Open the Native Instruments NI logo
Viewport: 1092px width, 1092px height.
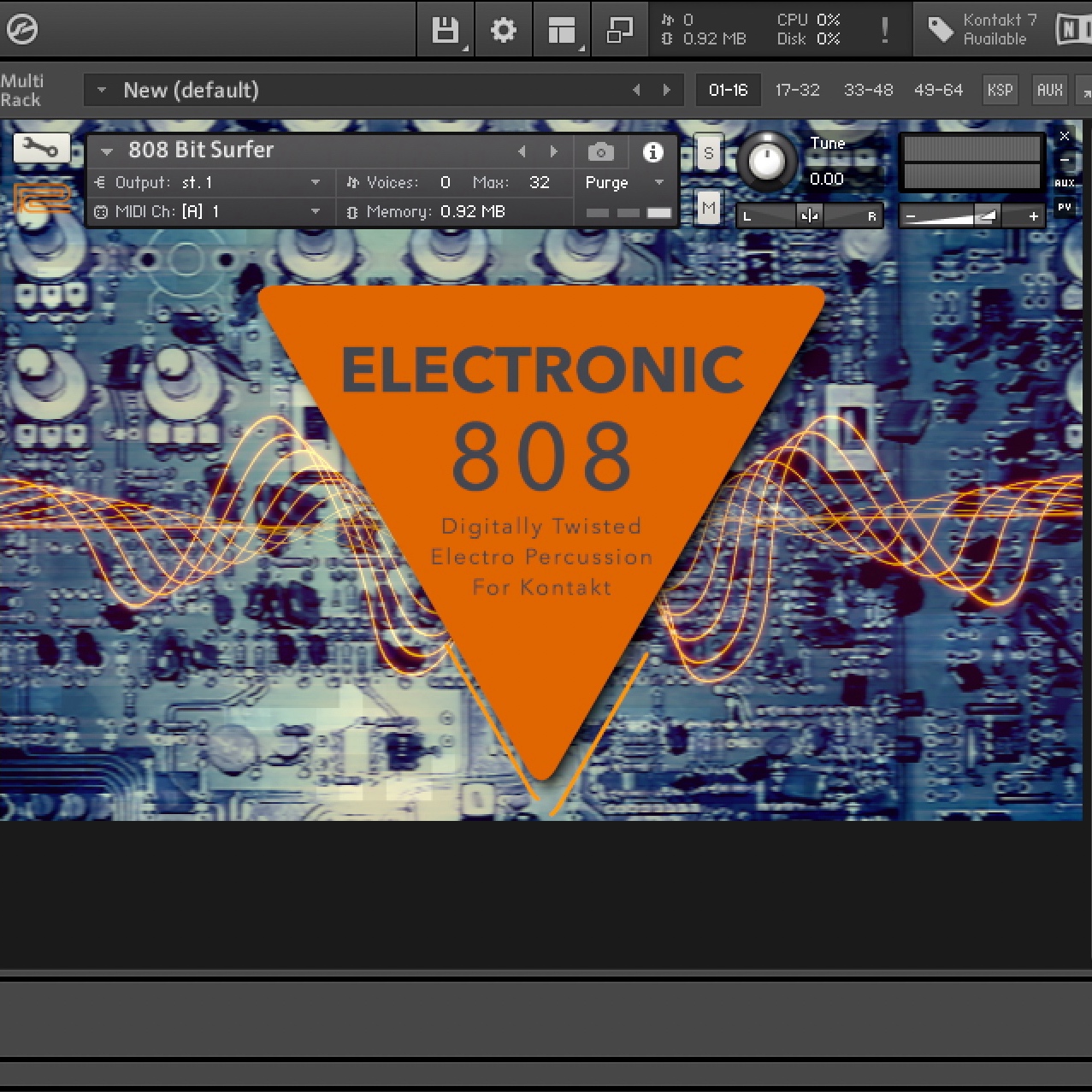(x=1074, y=30)
